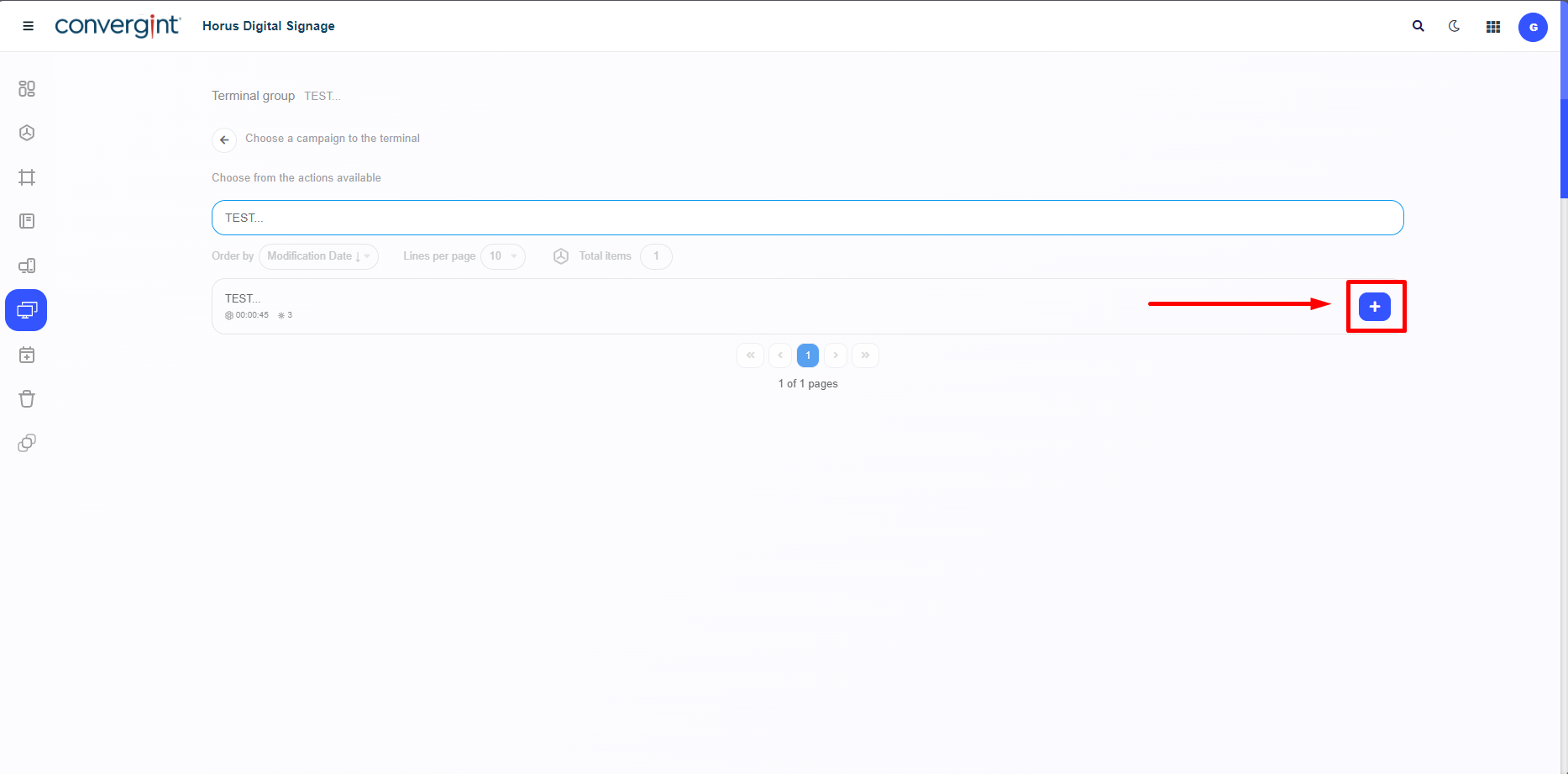Go back using the left arrow button

tap(224, 140)
